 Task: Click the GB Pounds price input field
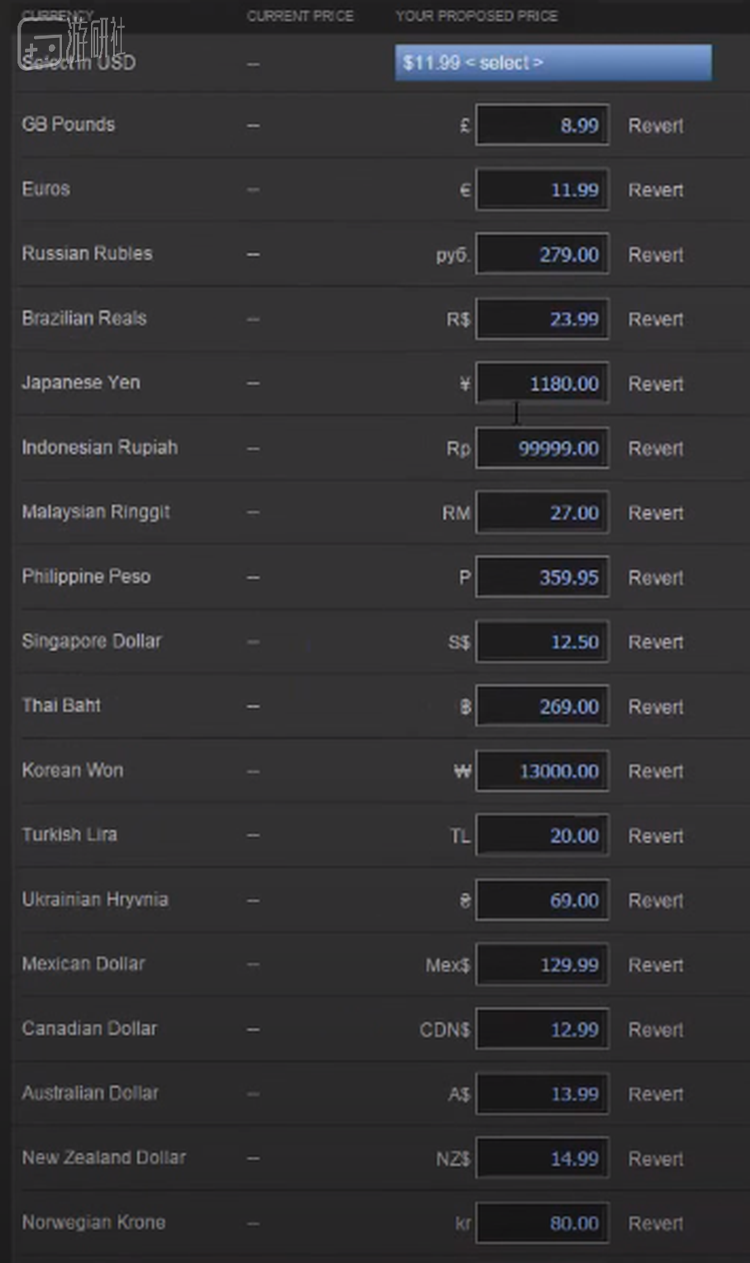coord(542,126)
